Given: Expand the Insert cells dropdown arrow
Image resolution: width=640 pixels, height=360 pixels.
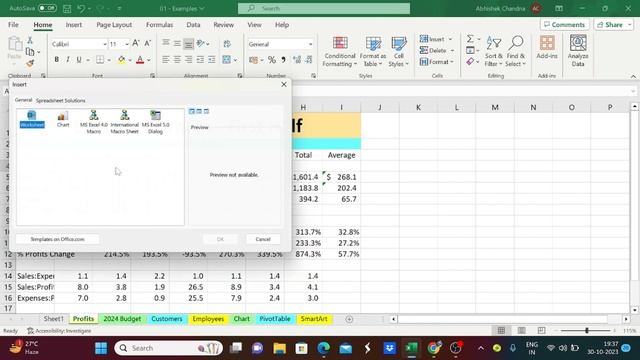Looking at the screenshot, I should (x=450, y=39).
